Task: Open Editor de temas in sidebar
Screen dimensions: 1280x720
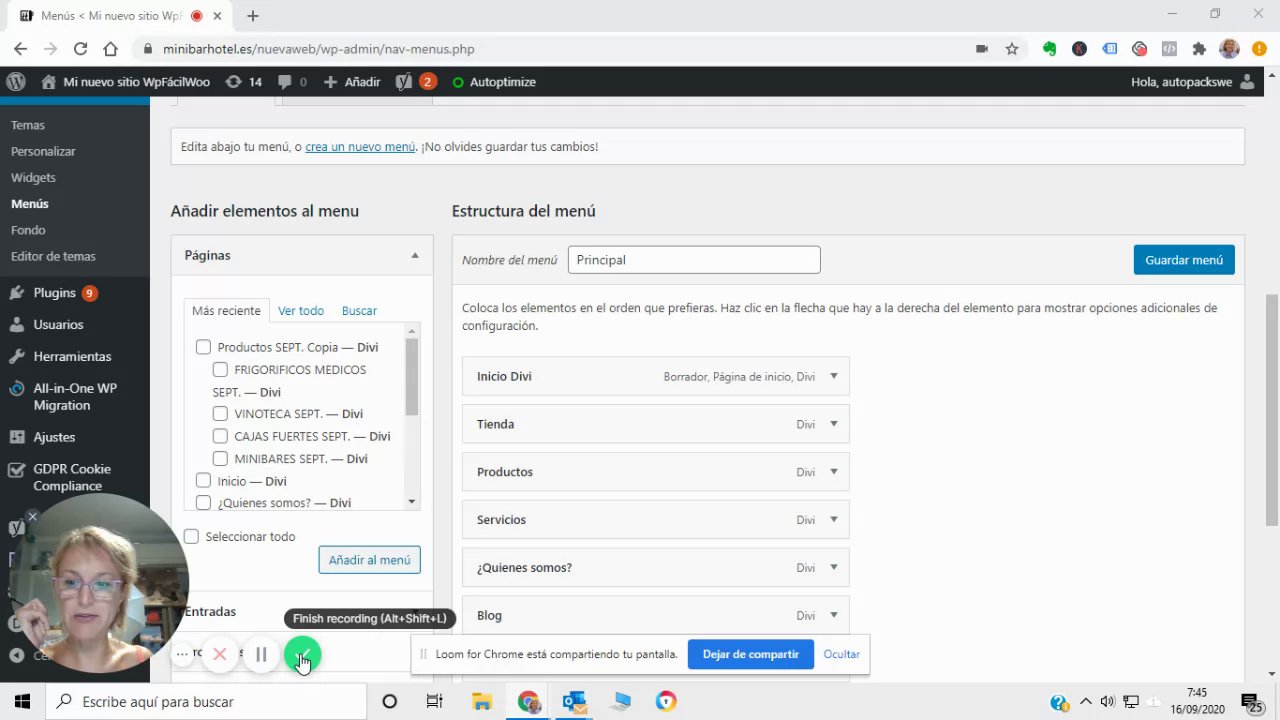Action: pos(53,256)
